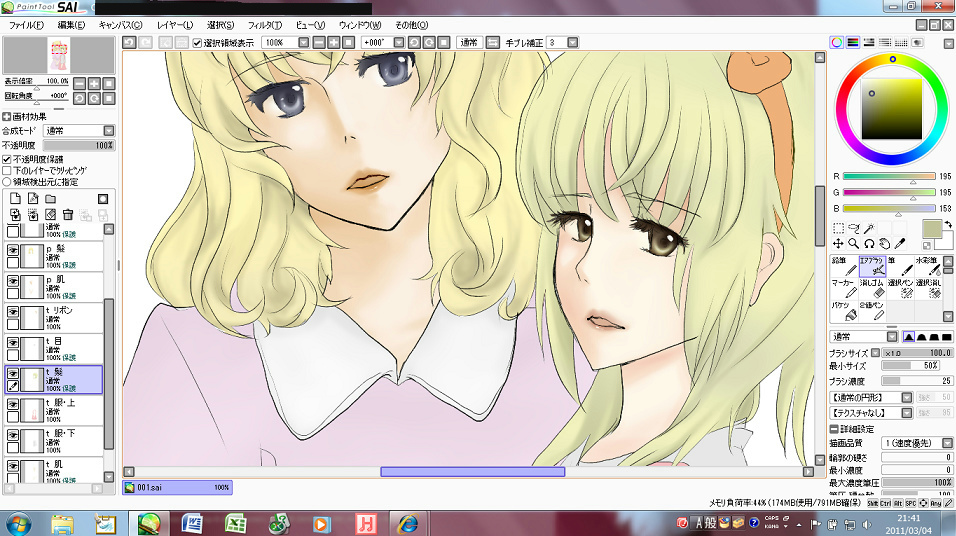
Task: Hide the t 目 layer
Action: click(x=13, y=343)
